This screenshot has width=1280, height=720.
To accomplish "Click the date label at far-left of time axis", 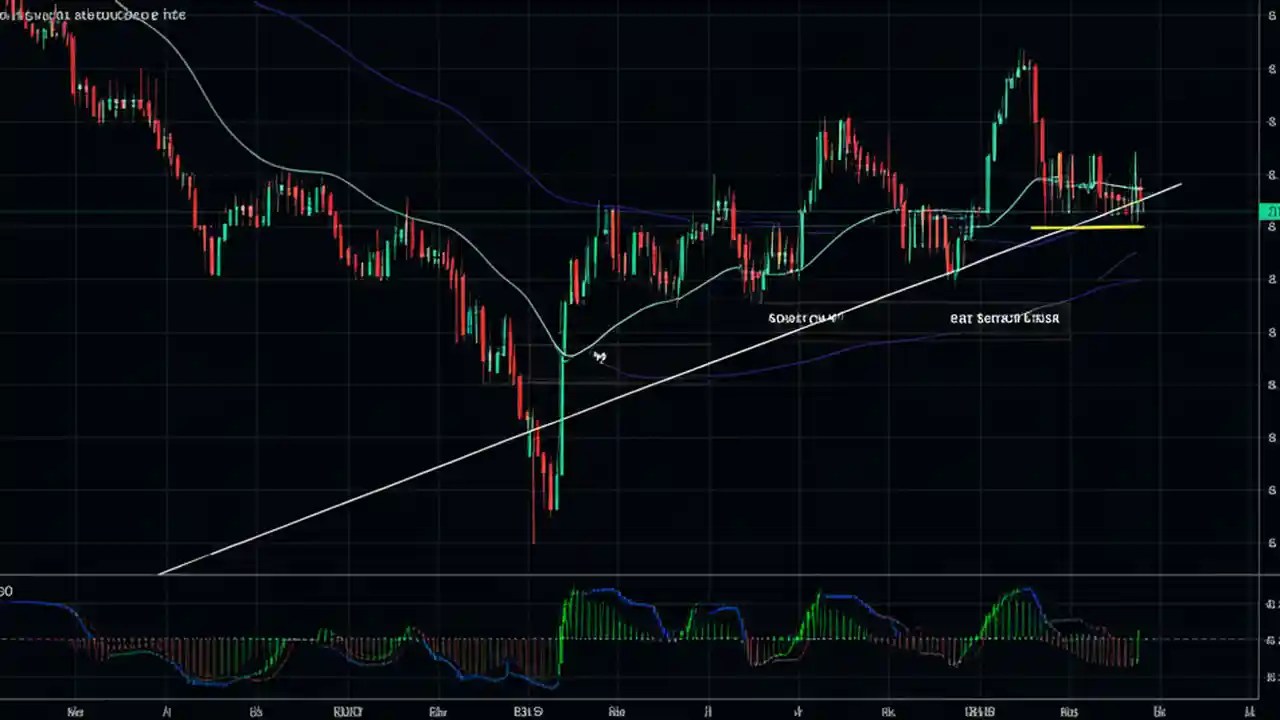I will 75,711.
